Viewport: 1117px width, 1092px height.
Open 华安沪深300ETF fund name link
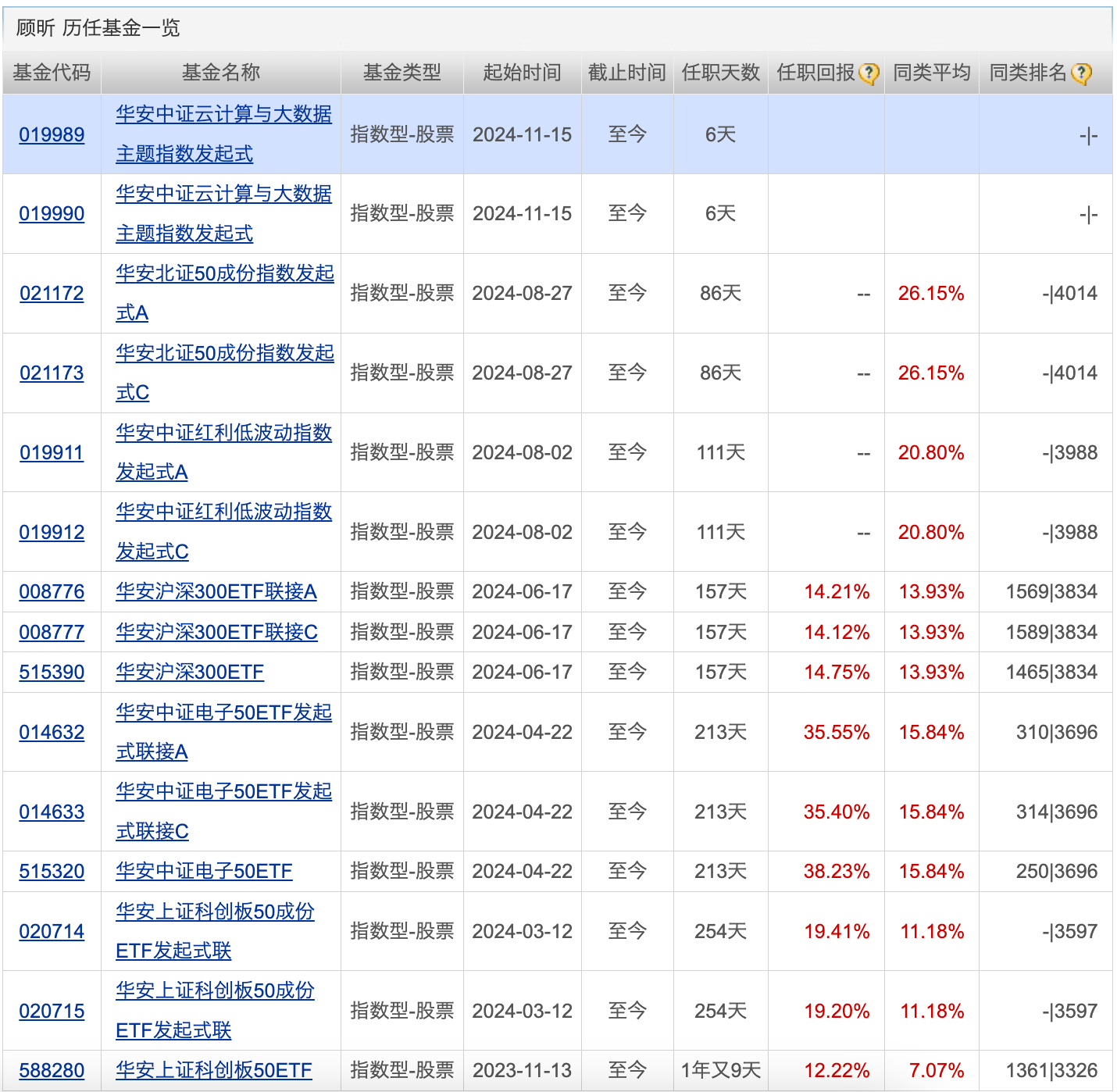[190, 672]
